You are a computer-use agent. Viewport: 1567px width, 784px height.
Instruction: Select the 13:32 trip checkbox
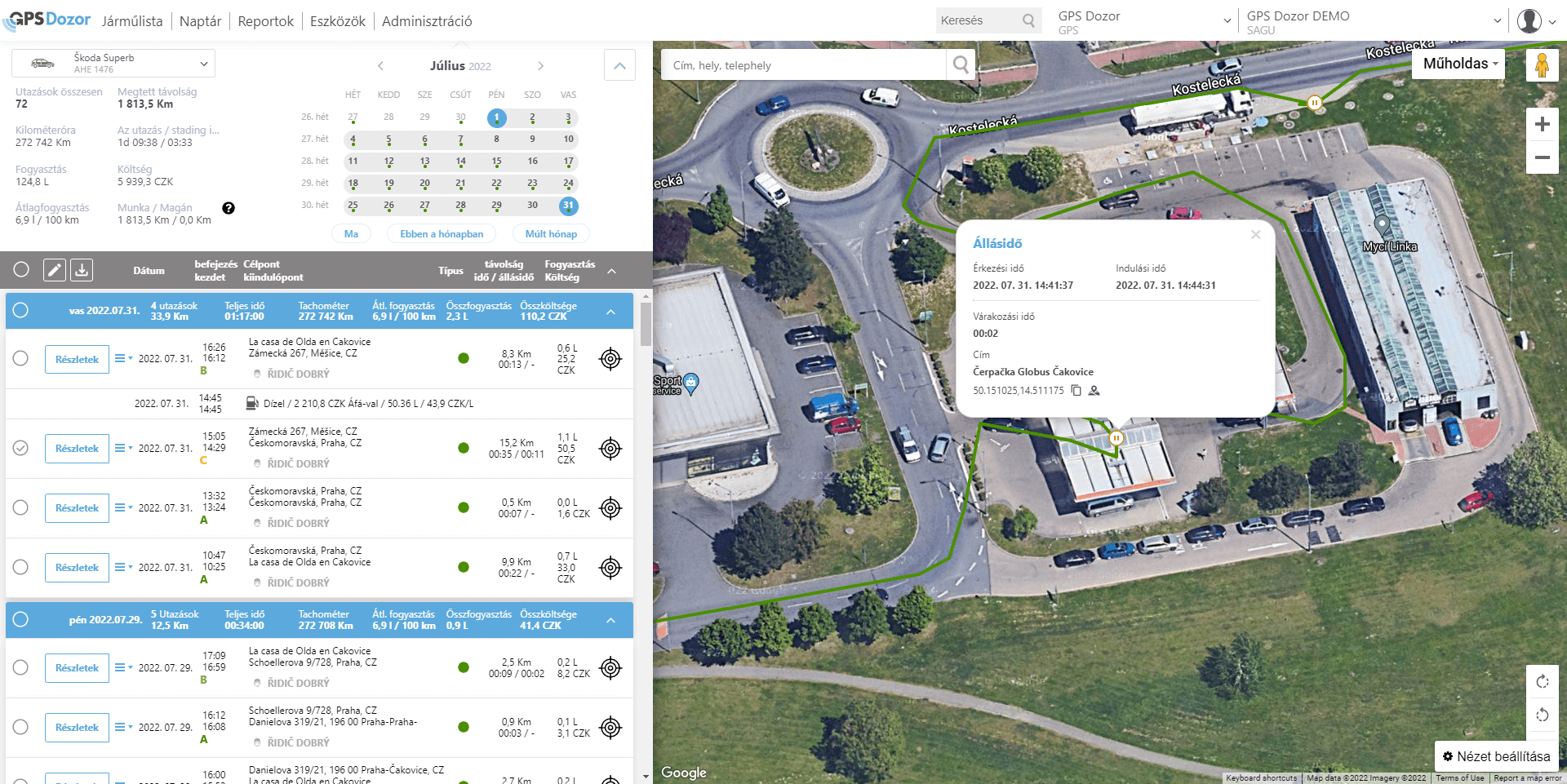pyautogui.click(x=20, y=507)
